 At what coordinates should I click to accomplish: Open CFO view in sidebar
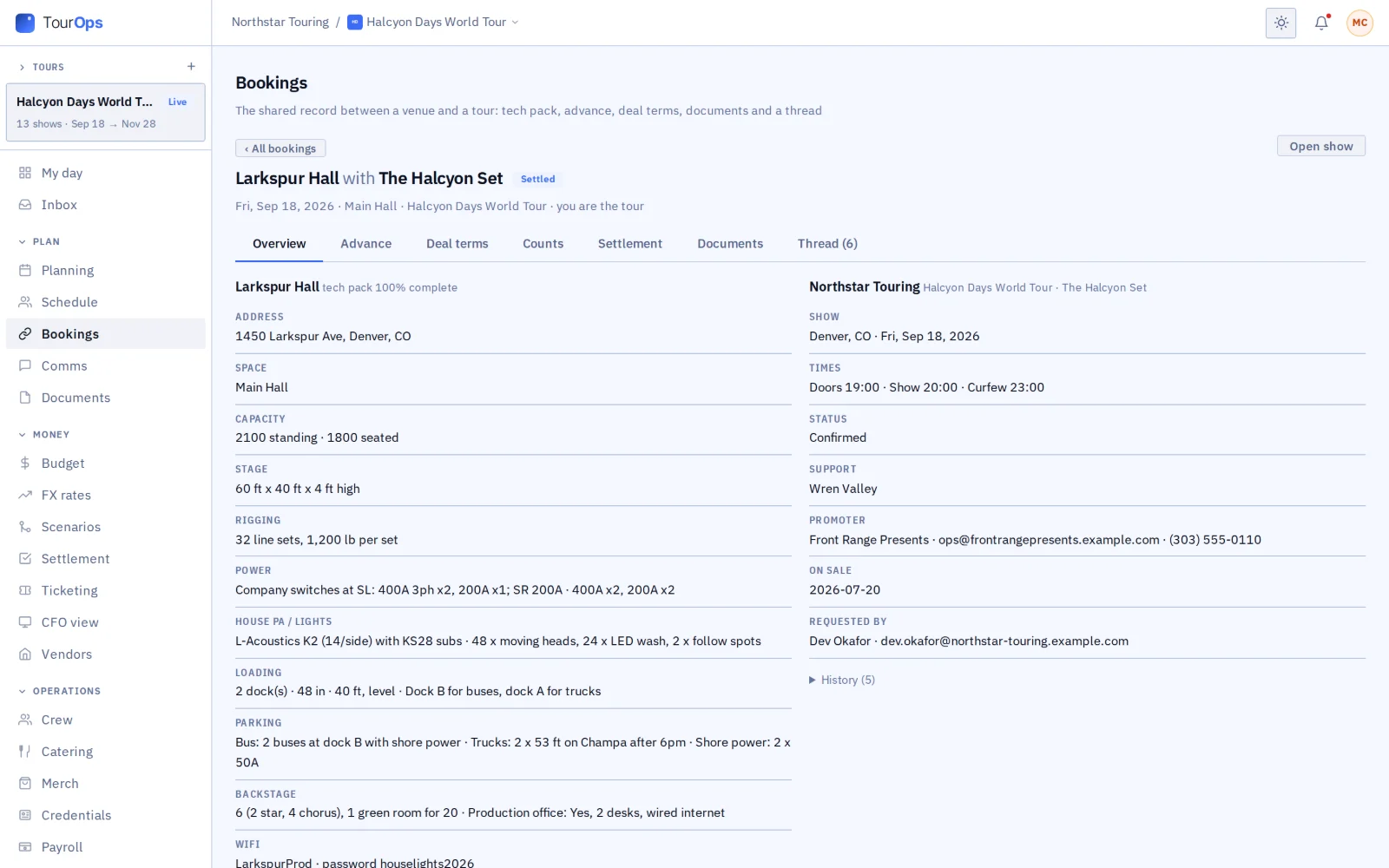[x=106, y=623]
